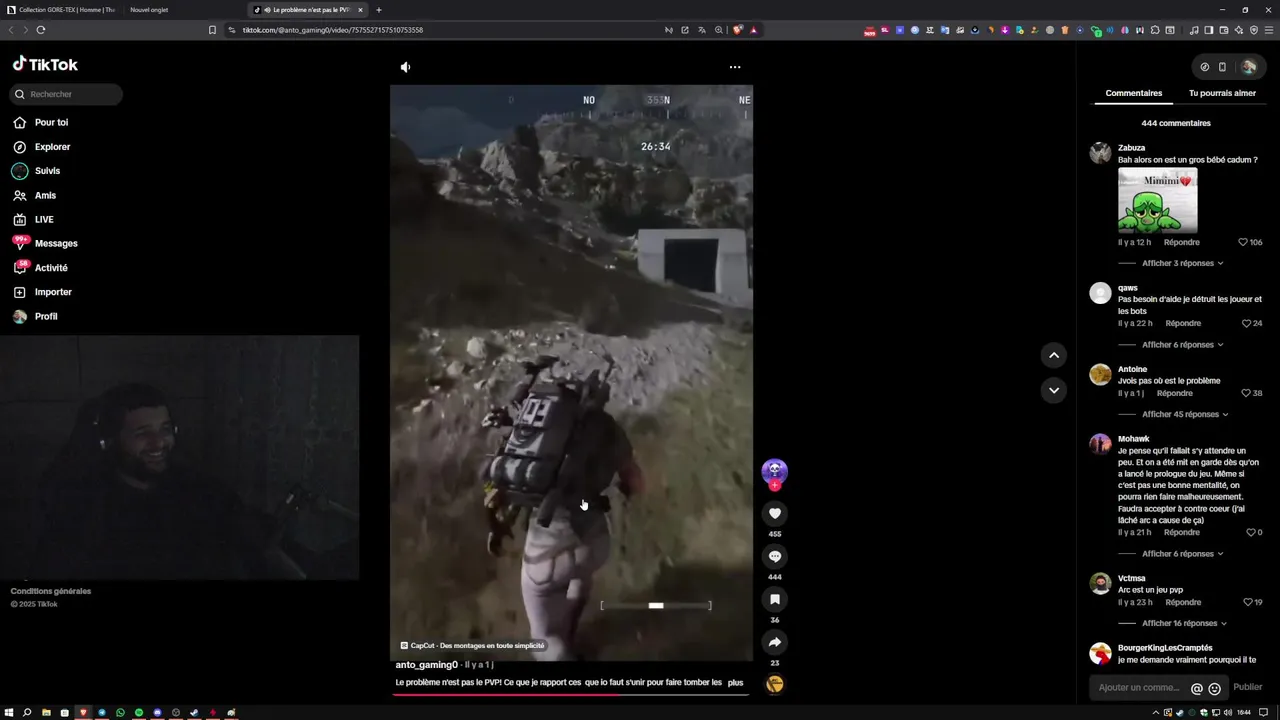The image size is (1280, 720).
Task: Switch to the Nouvel onglet tab
Action: [x=149, y=10]
